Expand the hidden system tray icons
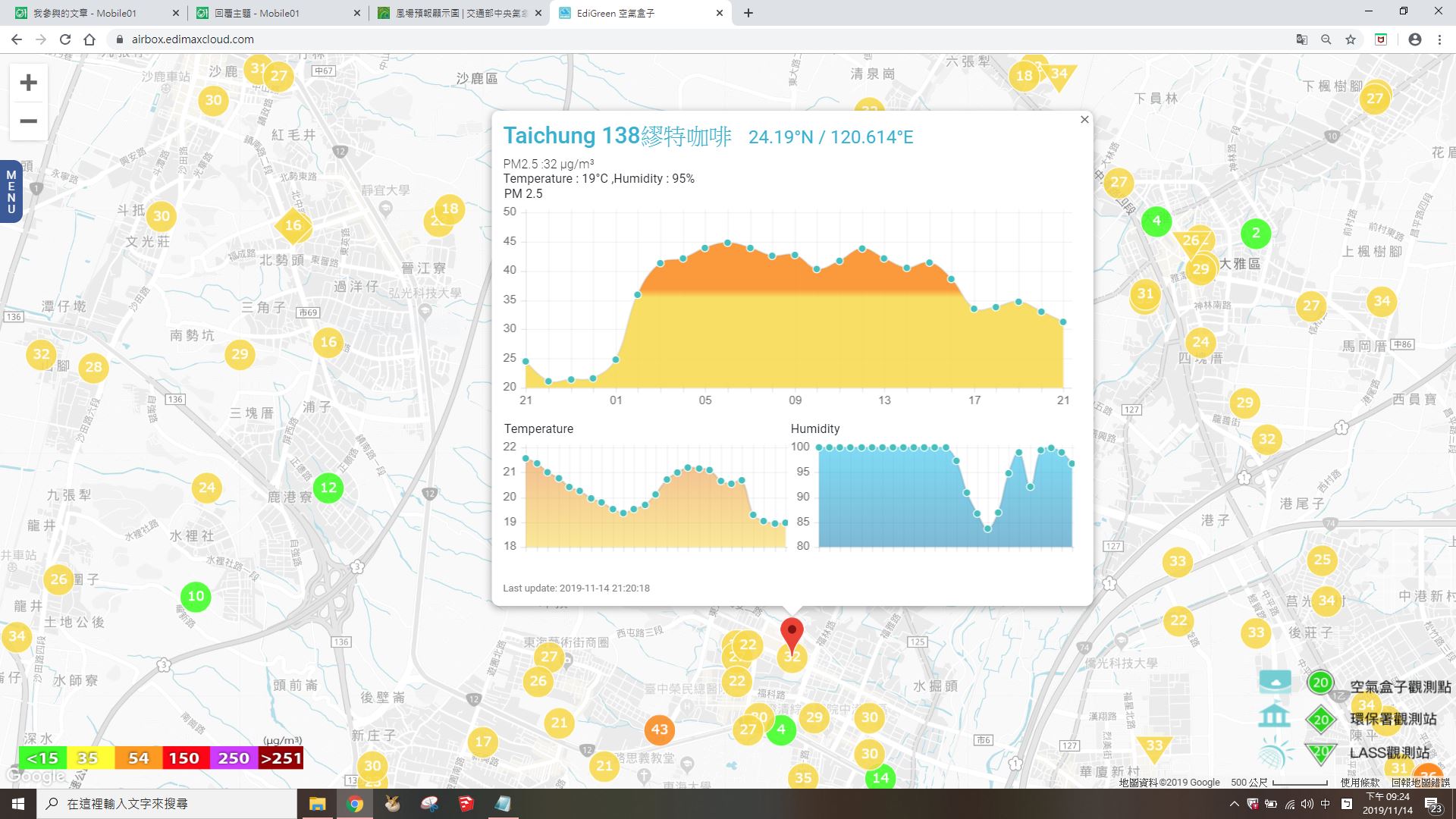This screenshot has width=1456, height=819. click(1234, 804)
